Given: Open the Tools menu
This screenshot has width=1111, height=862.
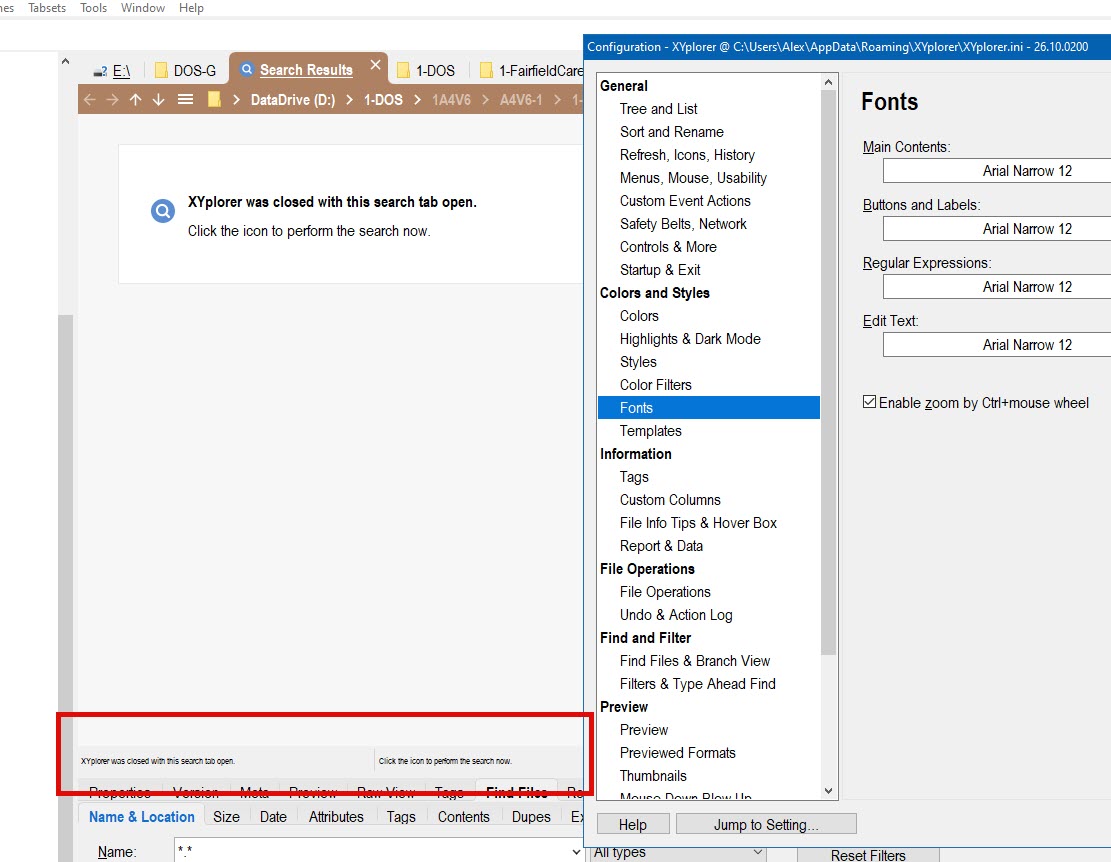Looking at the screenshot, I should pyautogui.click(x=93, y=8).
